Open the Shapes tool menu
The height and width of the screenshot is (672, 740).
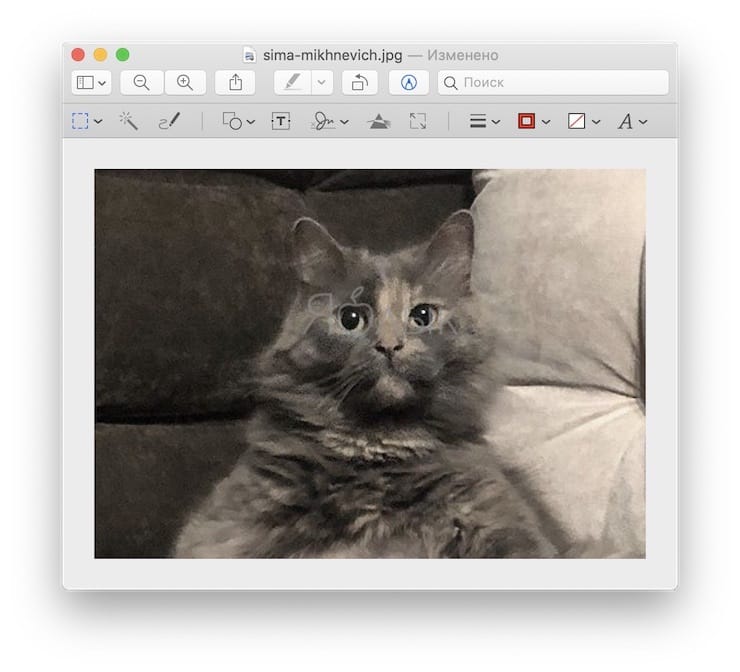coord(238,121)
